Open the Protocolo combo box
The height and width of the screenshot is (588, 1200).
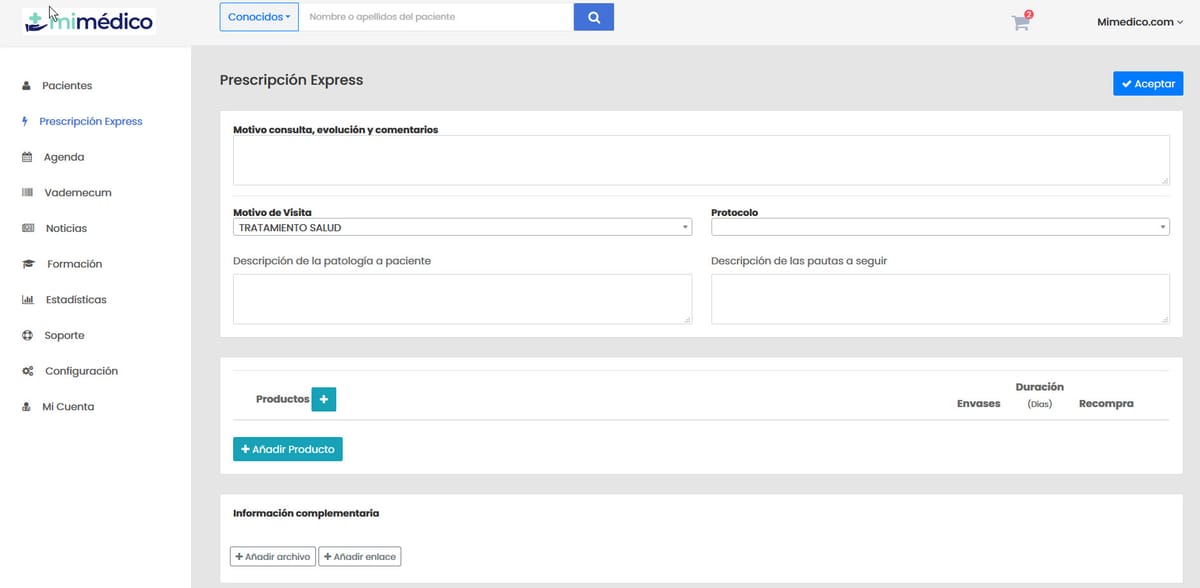click(x=939, y=228)
